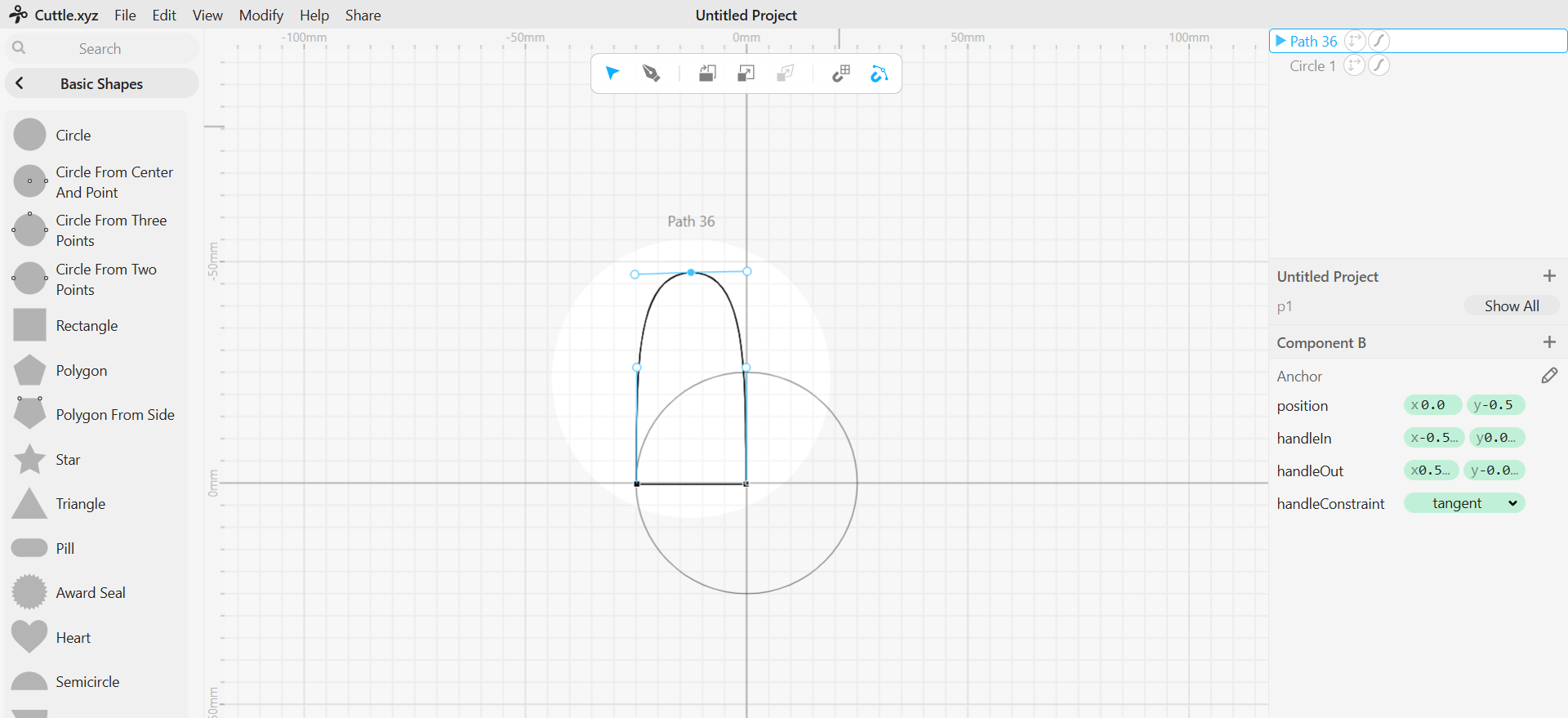Click the handleConstraint label
Viewport: 1568px width, 718px height.
click(x=1330, y=504)
